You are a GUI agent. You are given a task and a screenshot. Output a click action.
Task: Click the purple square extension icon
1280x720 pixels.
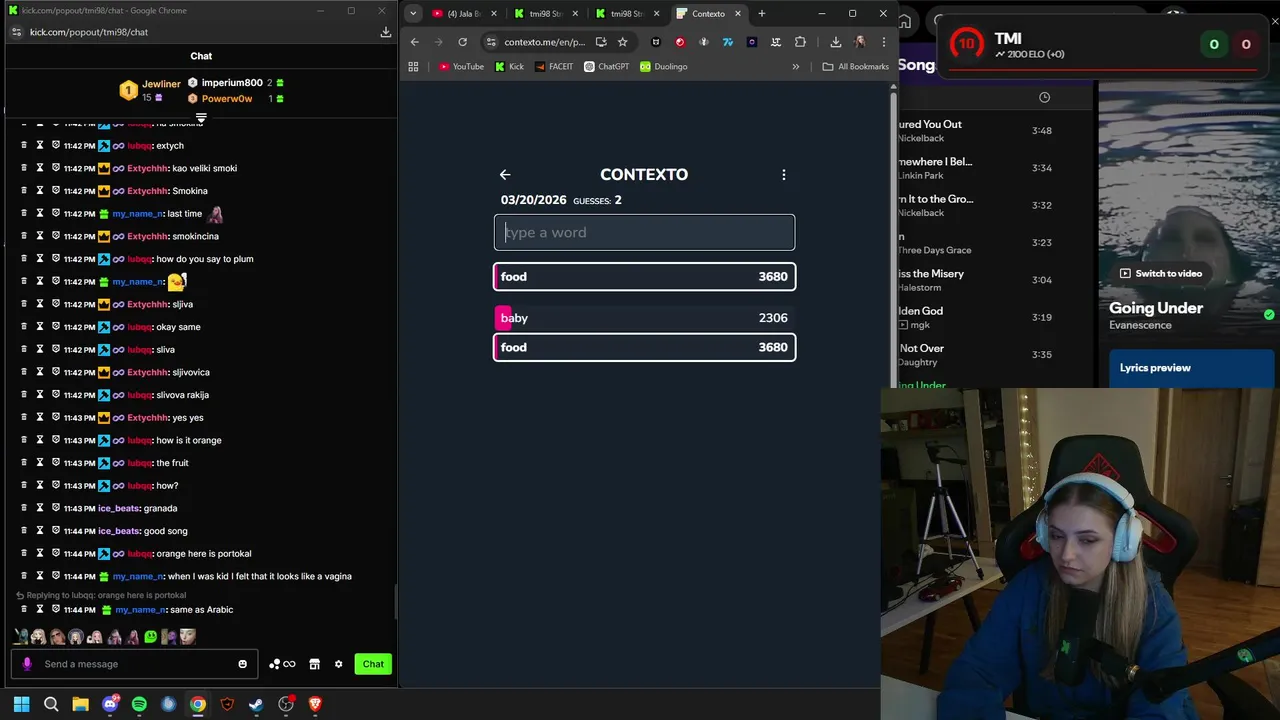click(752, 42)
